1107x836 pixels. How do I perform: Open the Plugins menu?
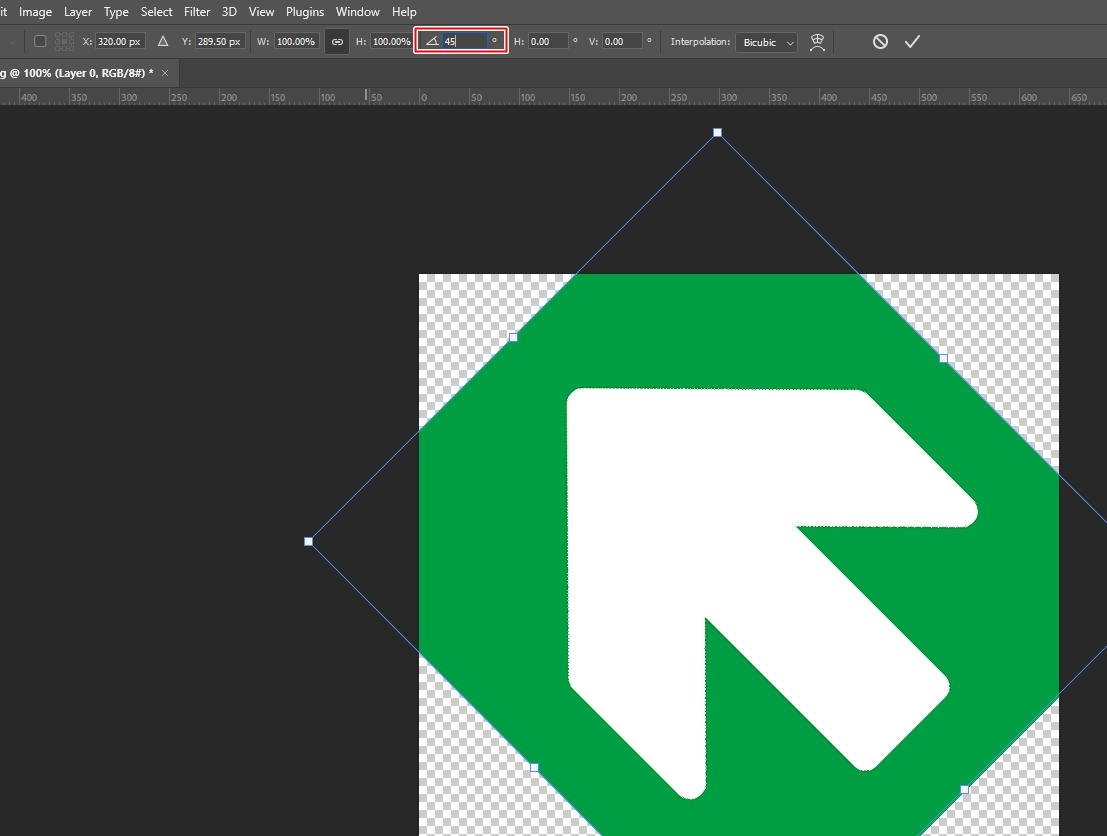305,12
